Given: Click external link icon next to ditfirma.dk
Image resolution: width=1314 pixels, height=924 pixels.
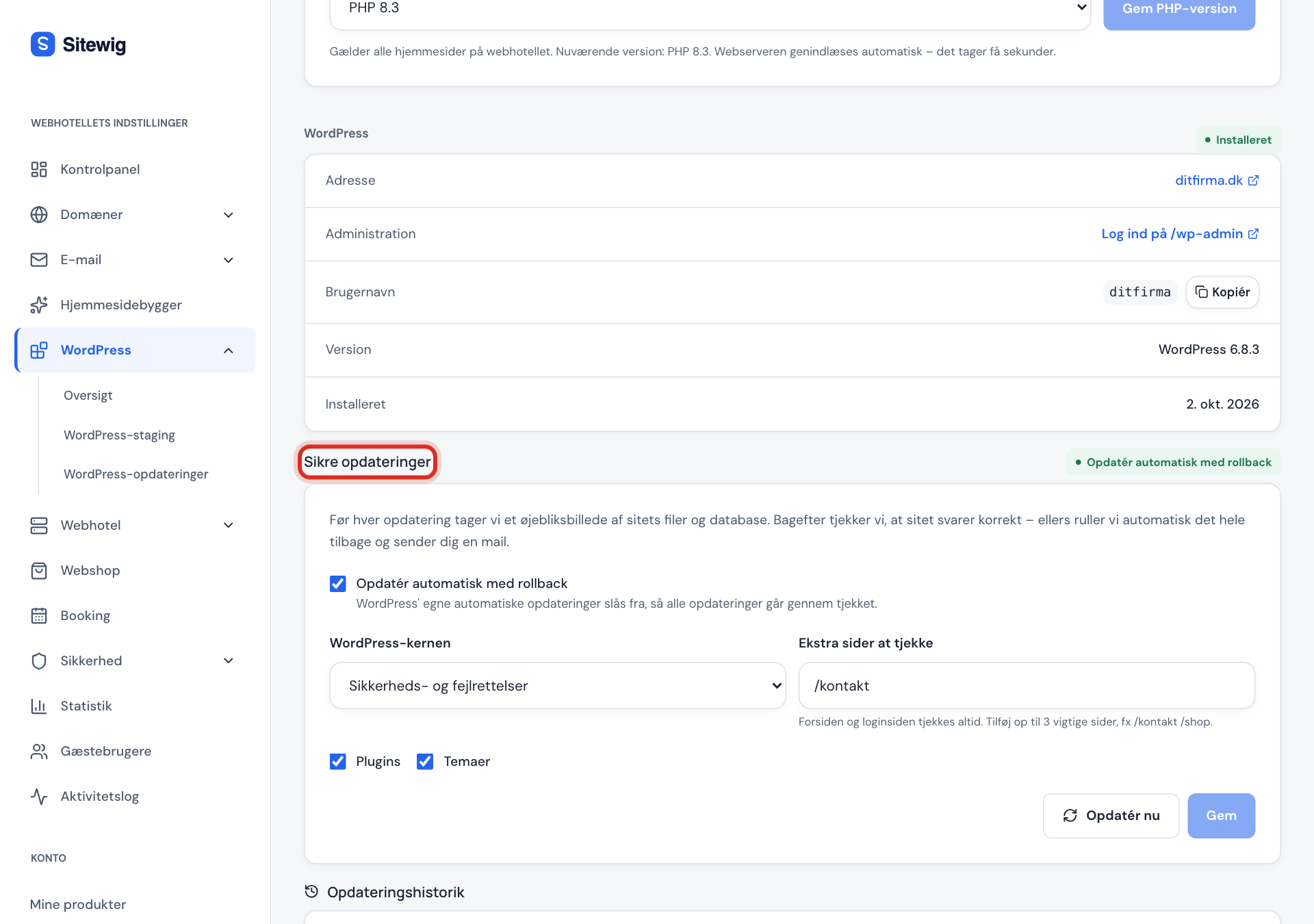Looking at the screenshot, I should pos(1253,180).
